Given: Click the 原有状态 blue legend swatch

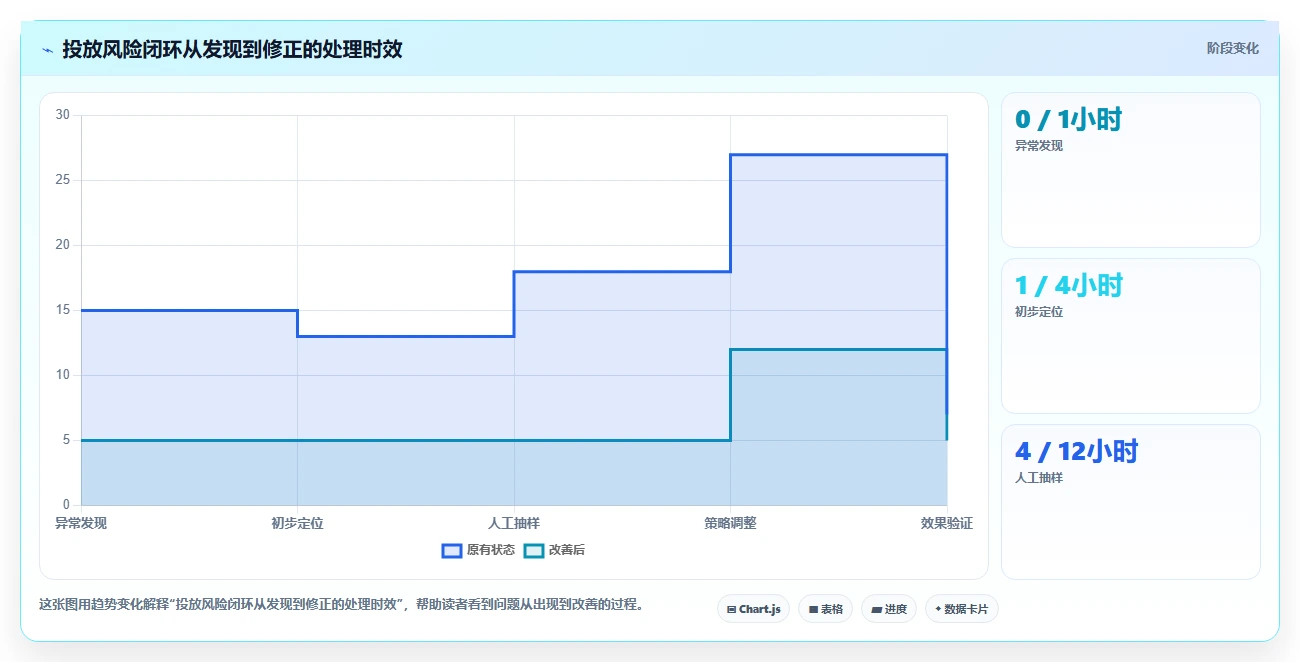Looking at the screenshot, I should 452,550.
